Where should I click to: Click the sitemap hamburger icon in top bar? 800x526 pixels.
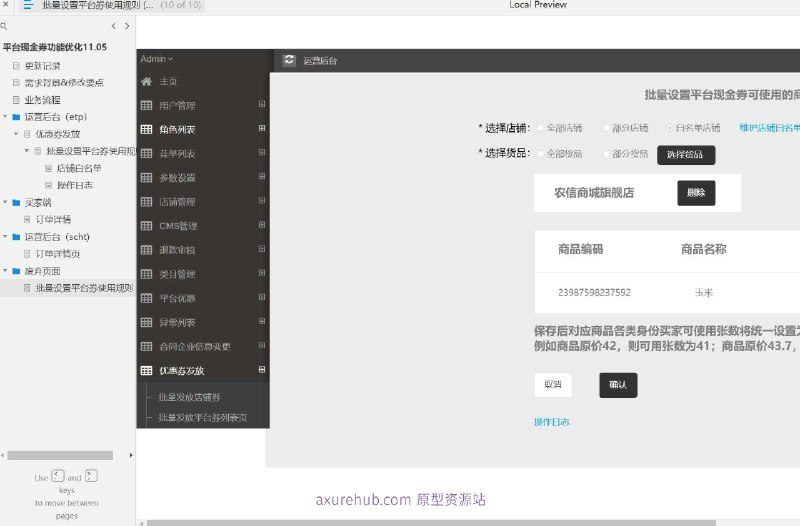[x=28, y=5]
